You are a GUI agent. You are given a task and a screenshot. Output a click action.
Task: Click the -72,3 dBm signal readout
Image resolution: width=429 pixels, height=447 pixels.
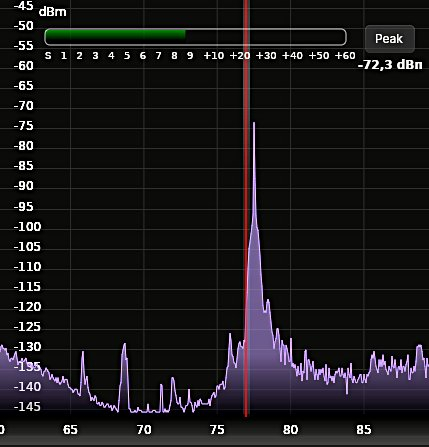click(390, 65)
